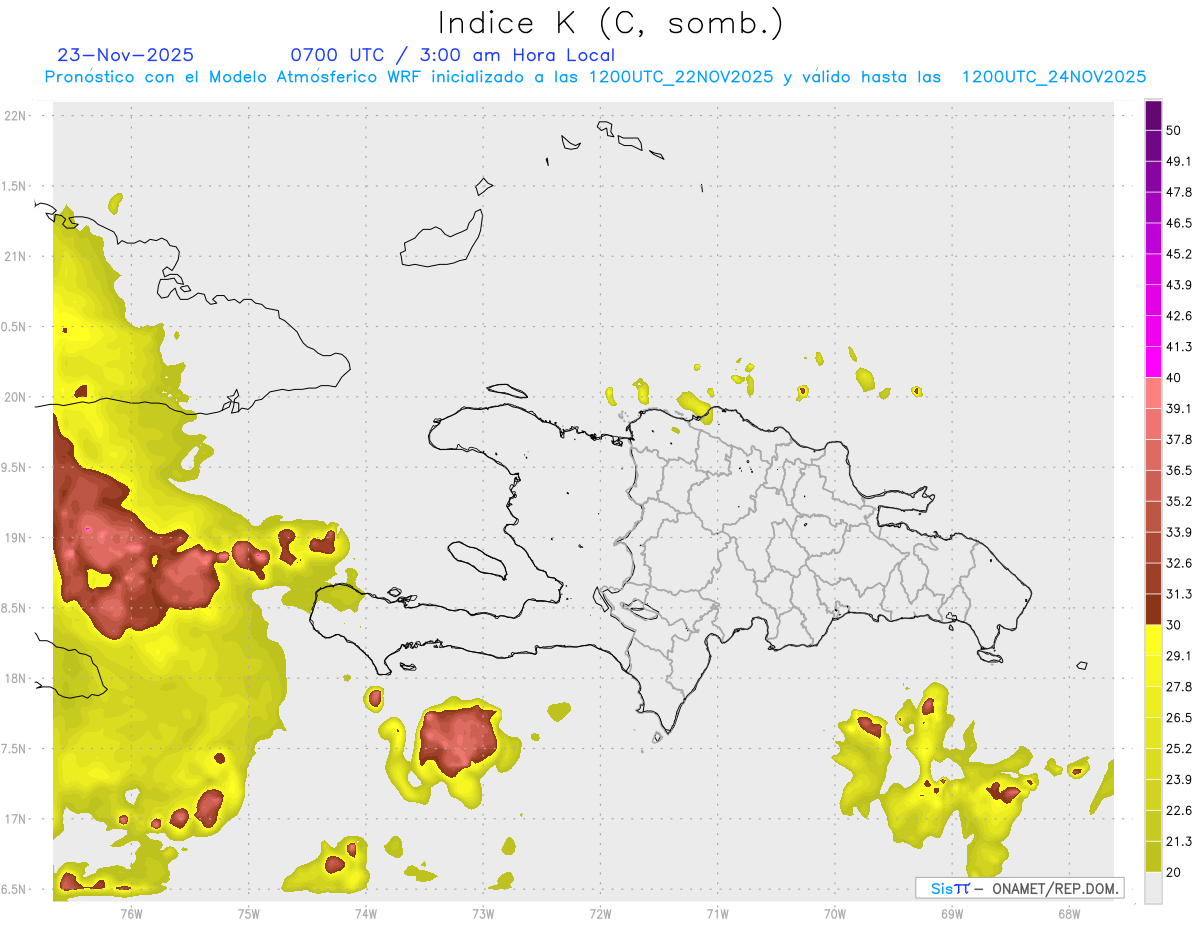Click the "68W" longitude label

pos(1069,913)
